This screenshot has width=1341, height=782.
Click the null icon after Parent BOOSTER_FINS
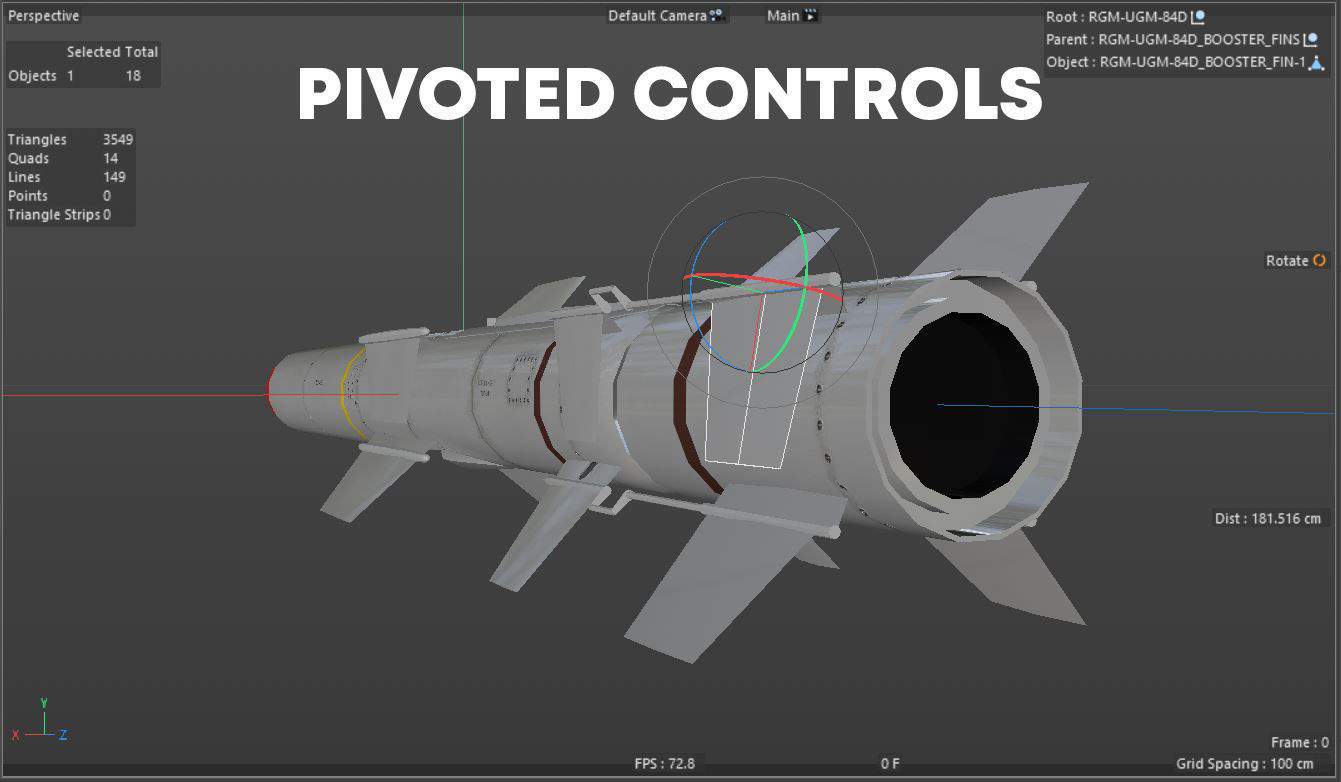(1310, 39)
